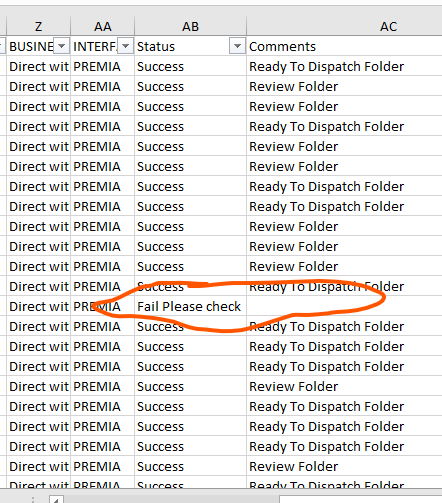Select the first Review Folder comment cell
The image size is (442, 503).
coord(345,86)
